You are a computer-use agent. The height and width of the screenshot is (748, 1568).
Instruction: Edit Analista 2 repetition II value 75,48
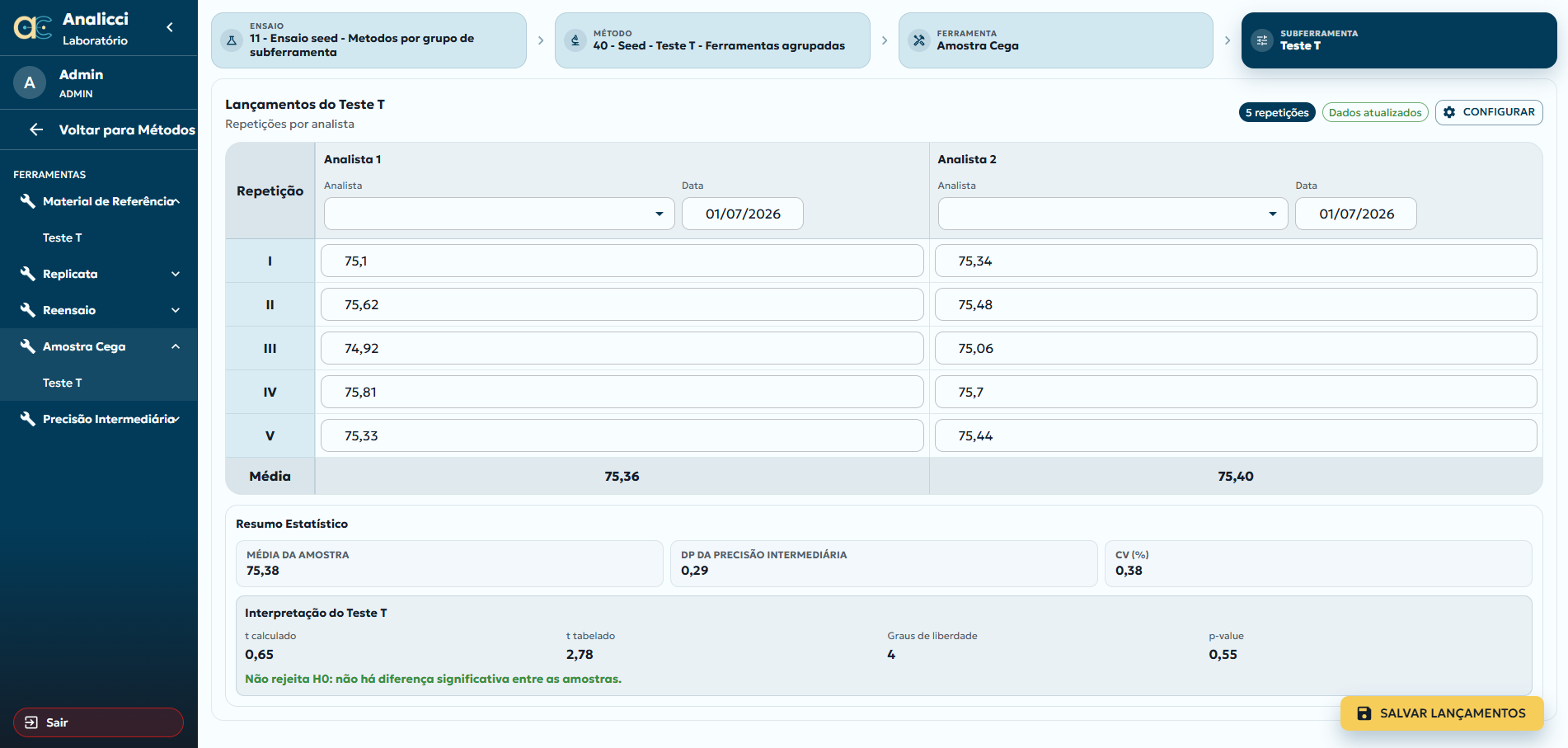[1236, 304]
